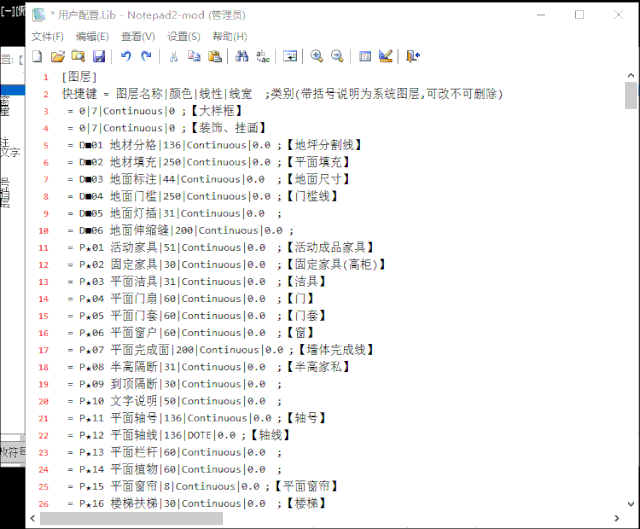Screen dimensions: 640x529
Task: Click the text 文字说明 on line 20
Action: coord(134,401)
